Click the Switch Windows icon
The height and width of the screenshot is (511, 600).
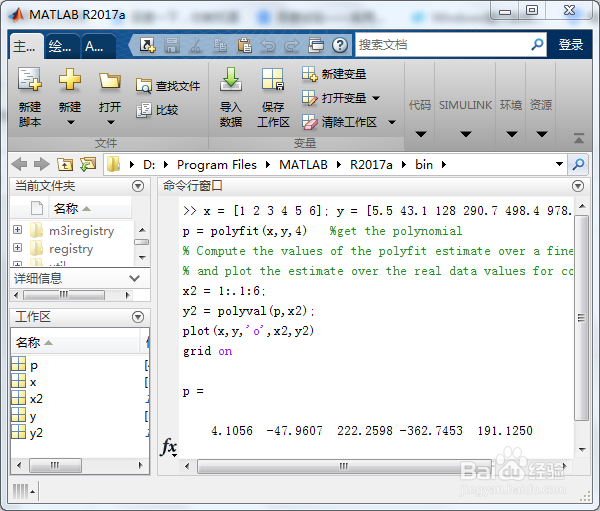pyautogui.click(x=316, y=46)
